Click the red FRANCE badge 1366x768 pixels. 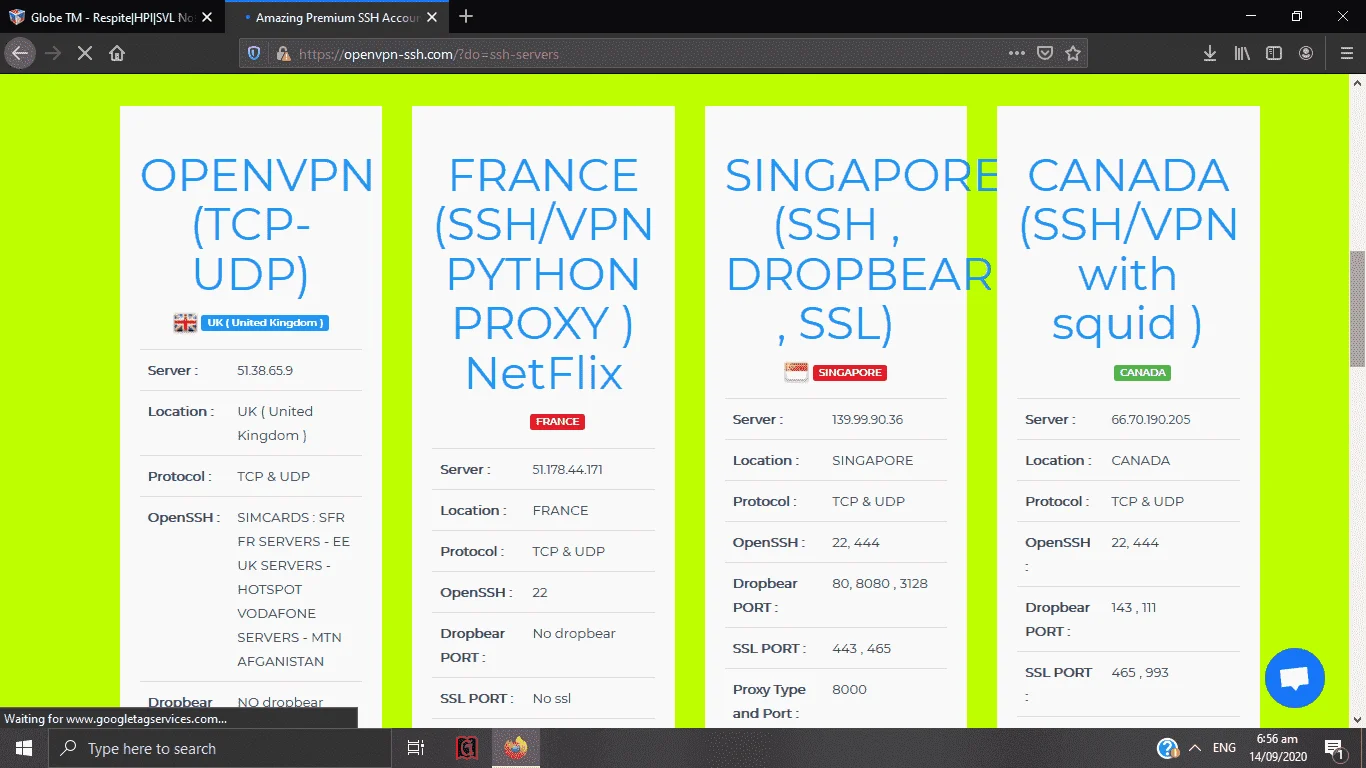(557, 422)
